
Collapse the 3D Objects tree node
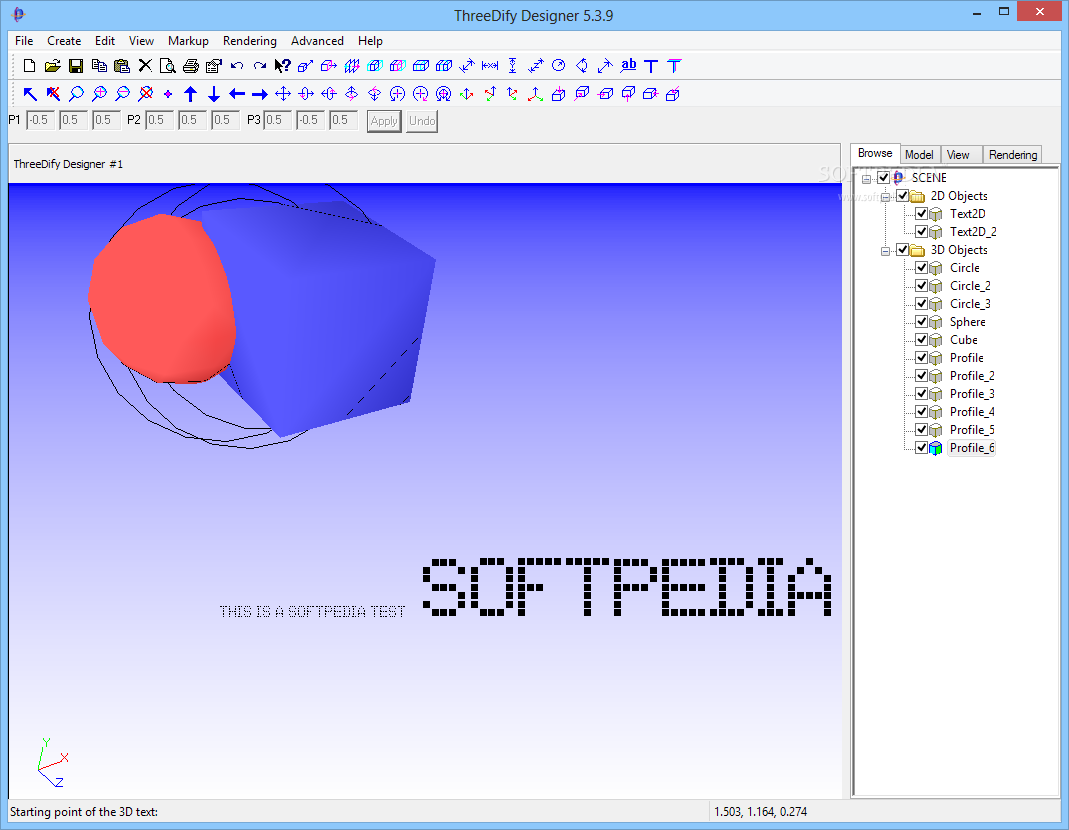coord(886,251)
